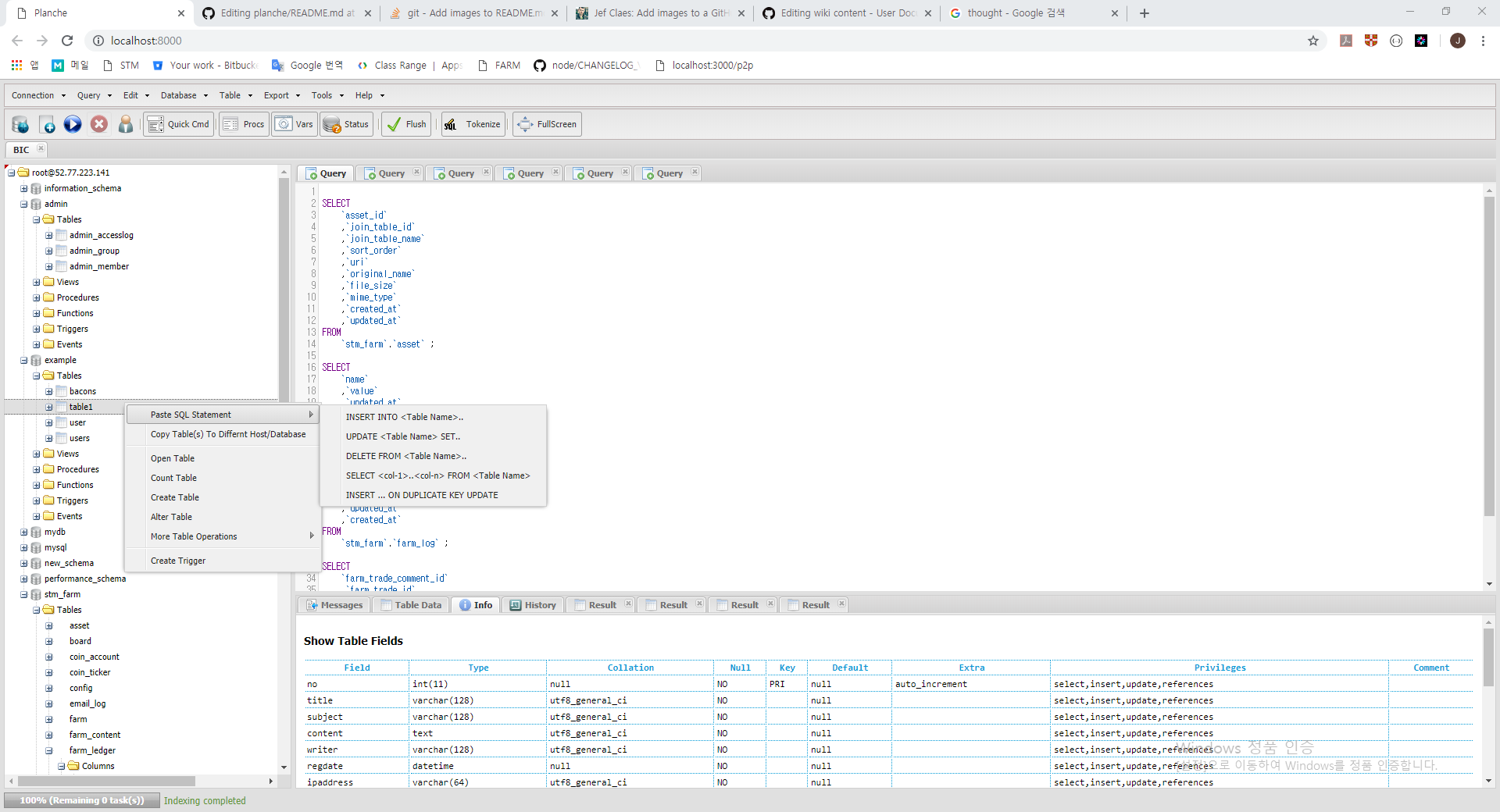The image size is (1500, 812).
Task: Expand the asset table node
Action: 49,625
